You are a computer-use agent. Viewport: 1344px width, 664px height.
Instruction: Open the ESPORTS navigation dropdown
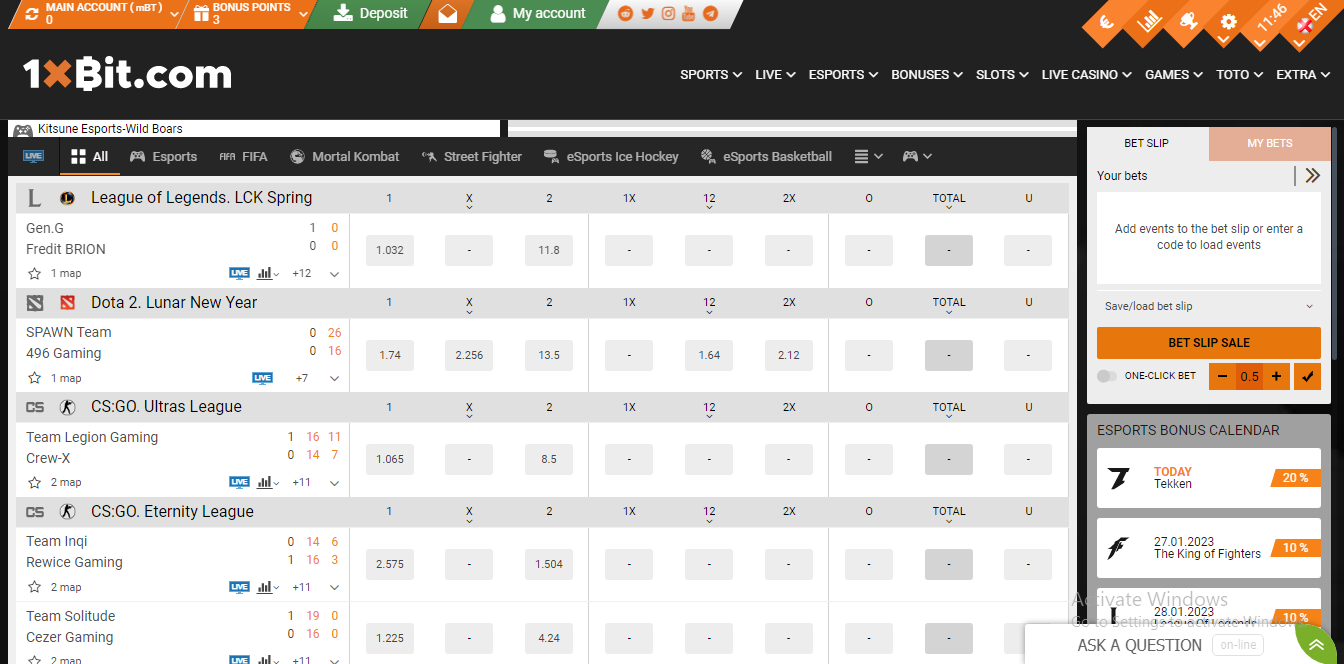(x=842, y=74)
